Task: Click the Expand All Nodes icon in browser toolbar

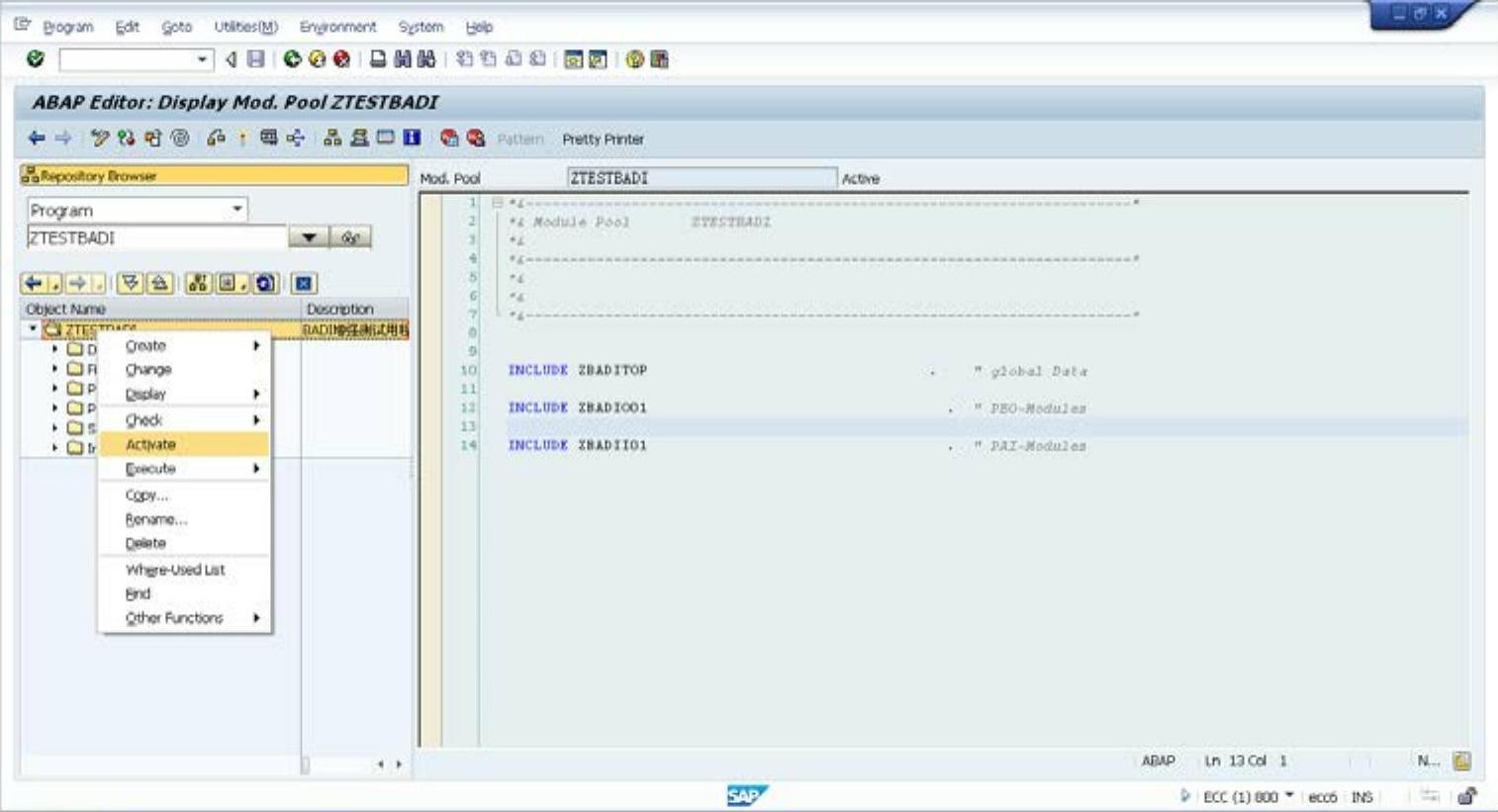Action: [130, 284]
